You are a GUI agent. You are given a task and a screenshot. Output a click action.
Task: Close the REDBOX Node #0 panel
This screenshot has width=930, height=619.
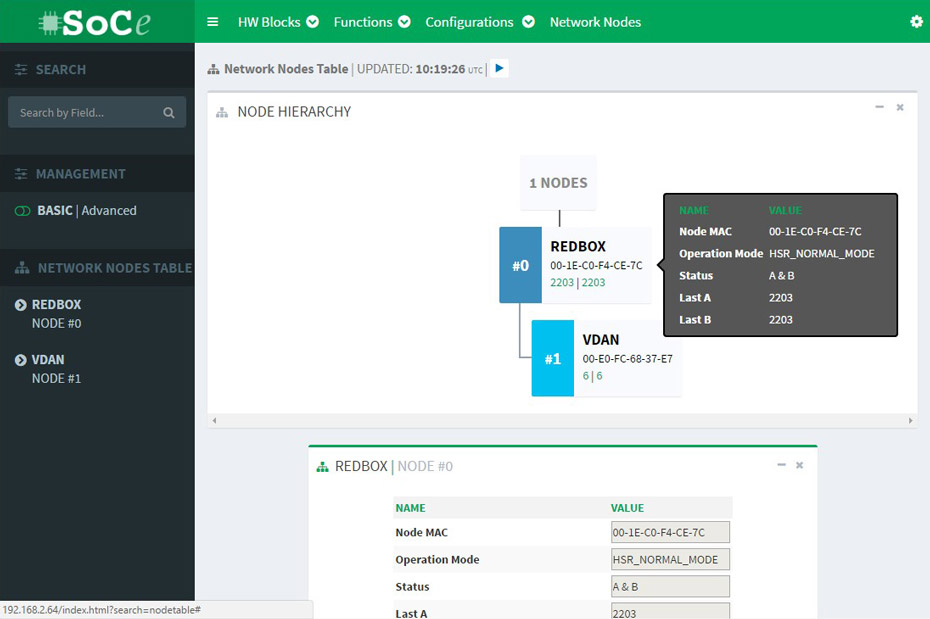click(x=800, y=465)
